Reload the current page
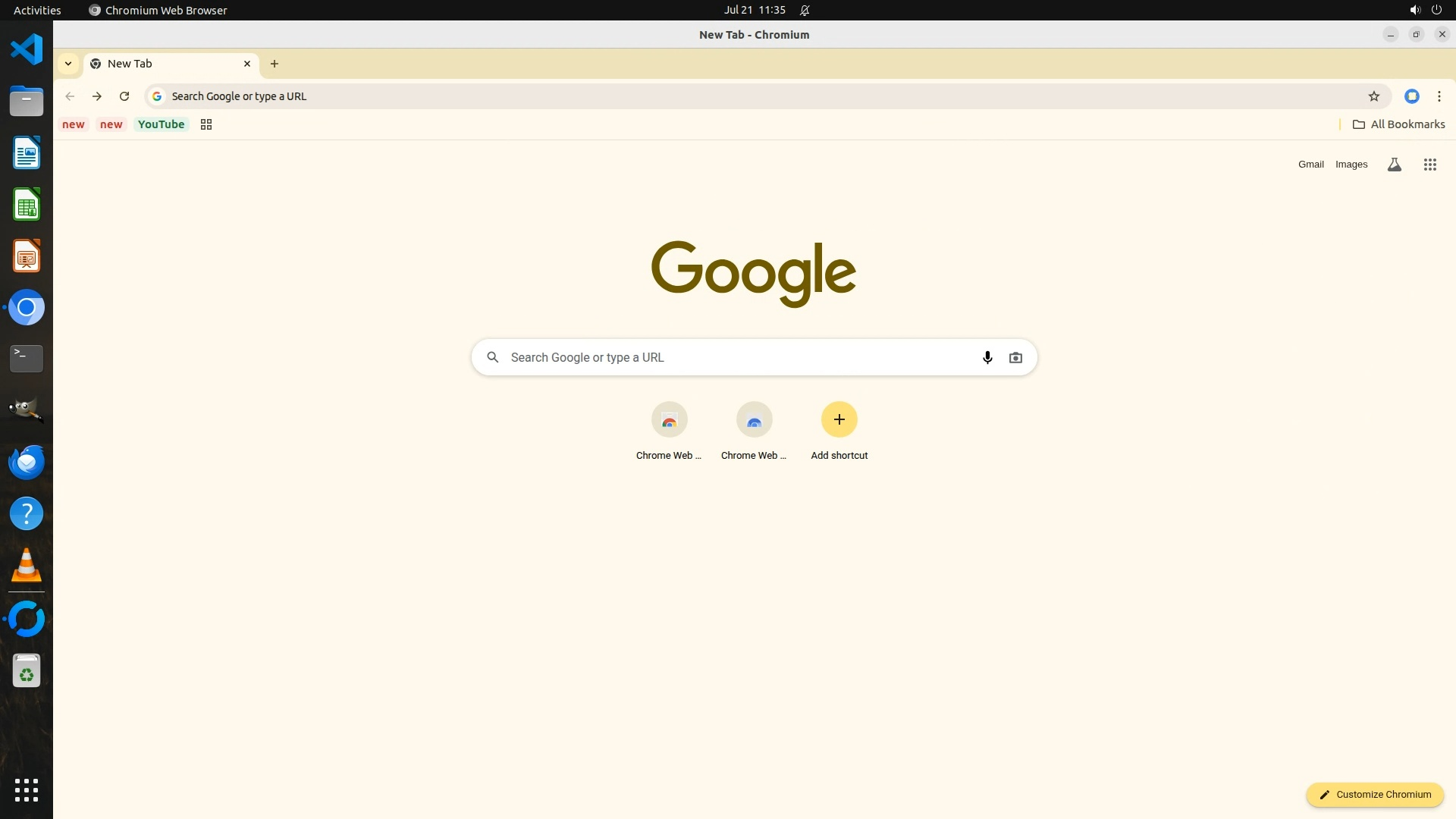This screenshot has height=819, width=1456. [124, 96]
